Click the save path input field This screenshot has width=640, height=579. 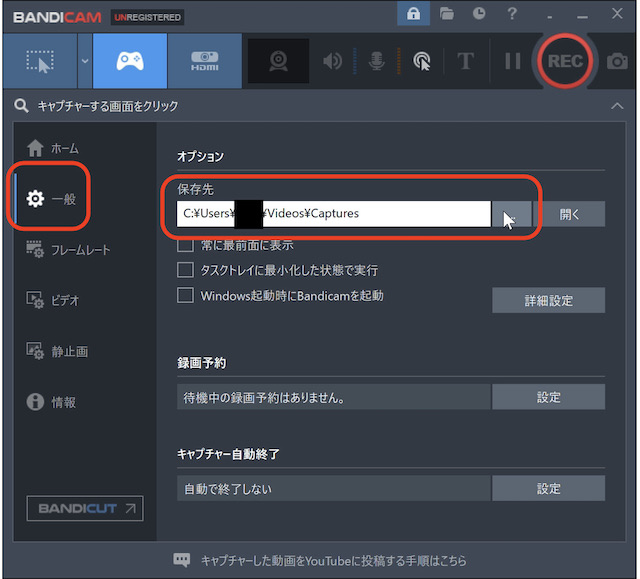point(334,214)
